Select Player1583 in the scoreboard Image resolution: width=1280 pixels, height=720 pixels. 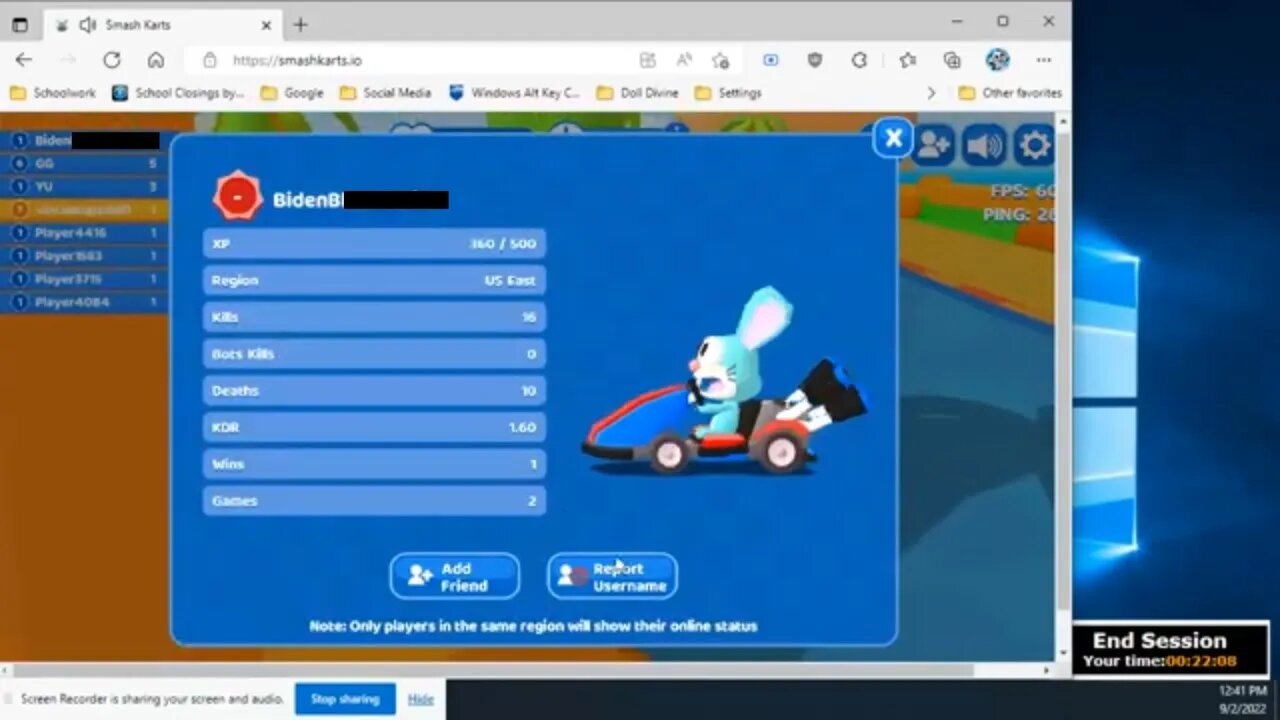(84, 255)
